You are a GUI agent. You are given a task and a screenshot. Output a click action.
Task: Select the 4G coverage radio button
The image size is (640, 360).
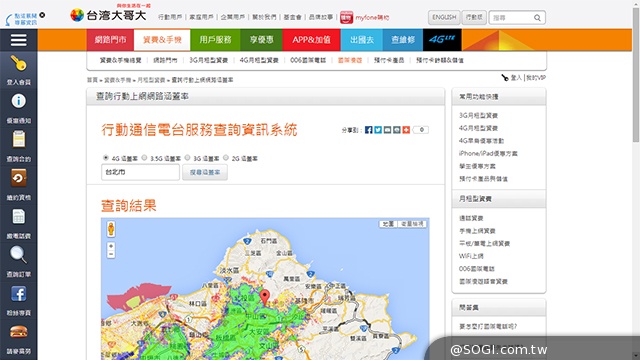[106, 158]
